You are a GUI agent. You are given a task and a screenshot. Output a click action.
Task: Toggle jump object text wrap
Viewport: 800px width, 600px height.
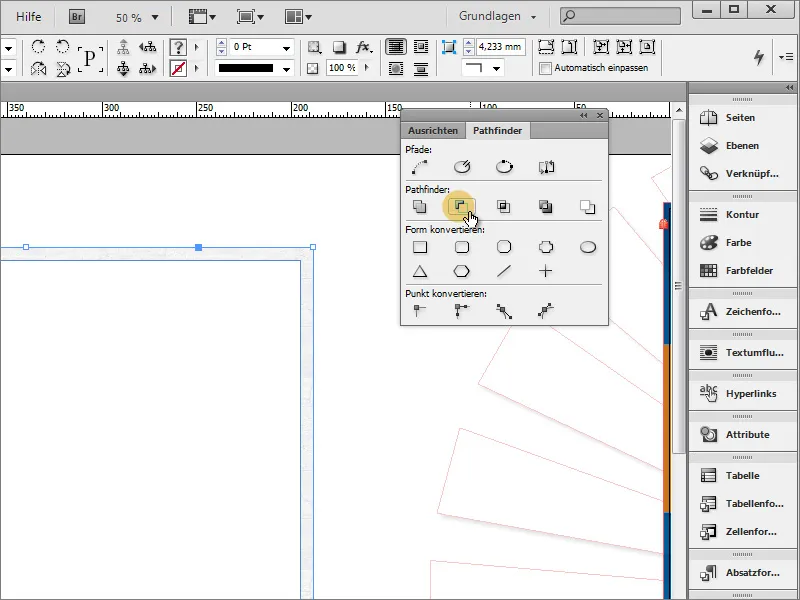pos(421,68)
